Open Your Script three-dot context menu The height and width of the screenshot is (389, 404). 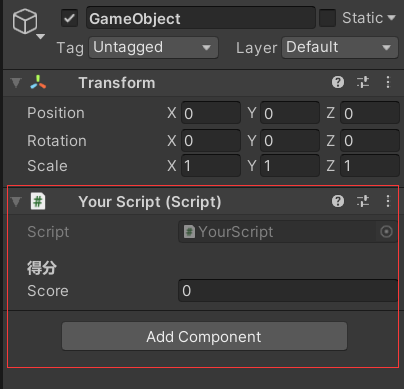point(388,201)
